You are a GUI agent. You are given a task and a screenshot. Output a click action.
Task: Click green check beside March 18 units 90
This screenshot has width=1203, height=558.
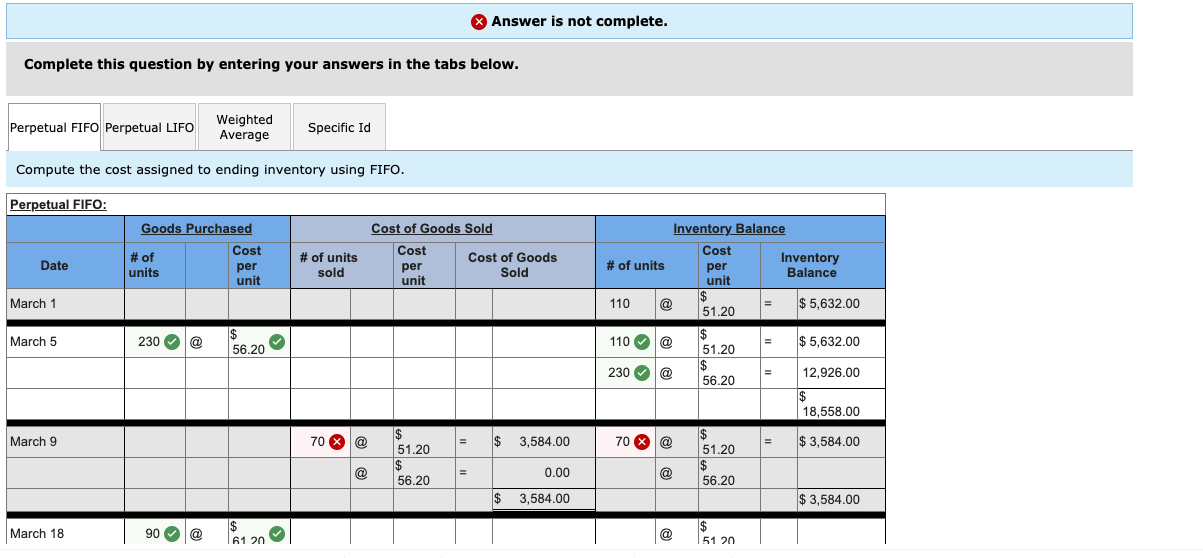pyautogui.click(x=172, y=534)
